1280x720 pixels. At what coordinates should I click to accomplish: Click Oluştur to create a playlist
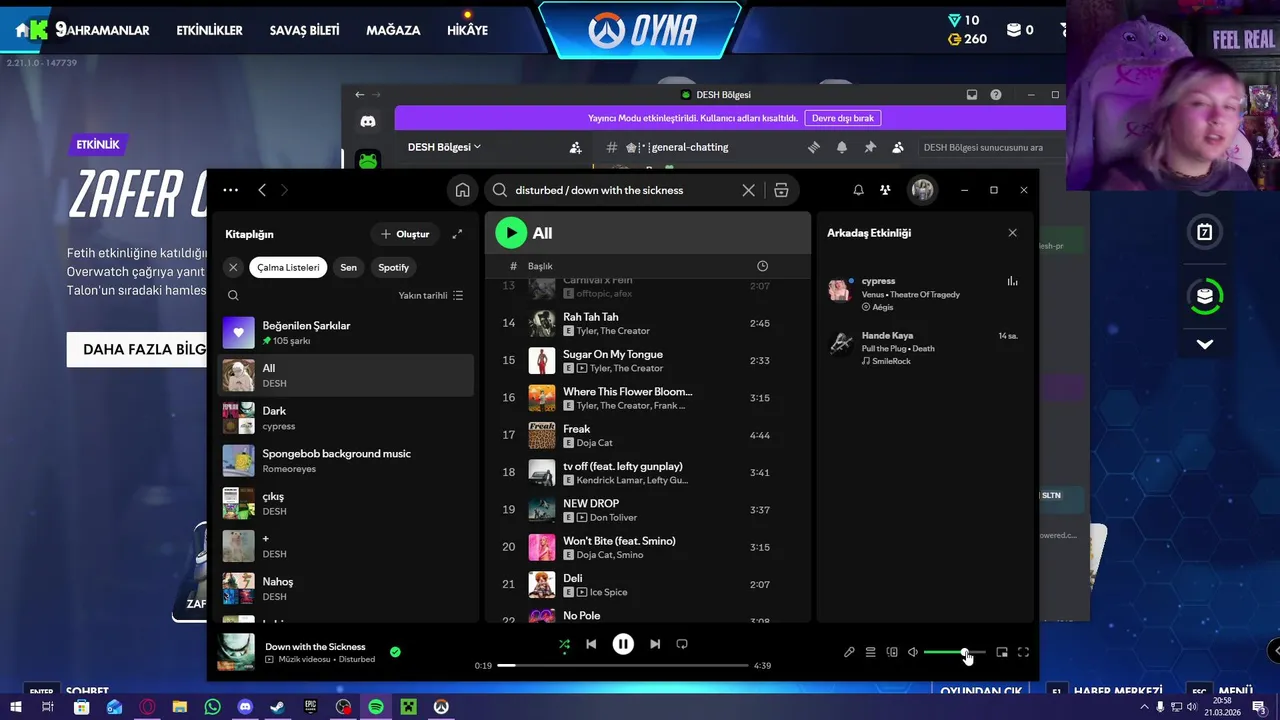click(x=405, y=234)
